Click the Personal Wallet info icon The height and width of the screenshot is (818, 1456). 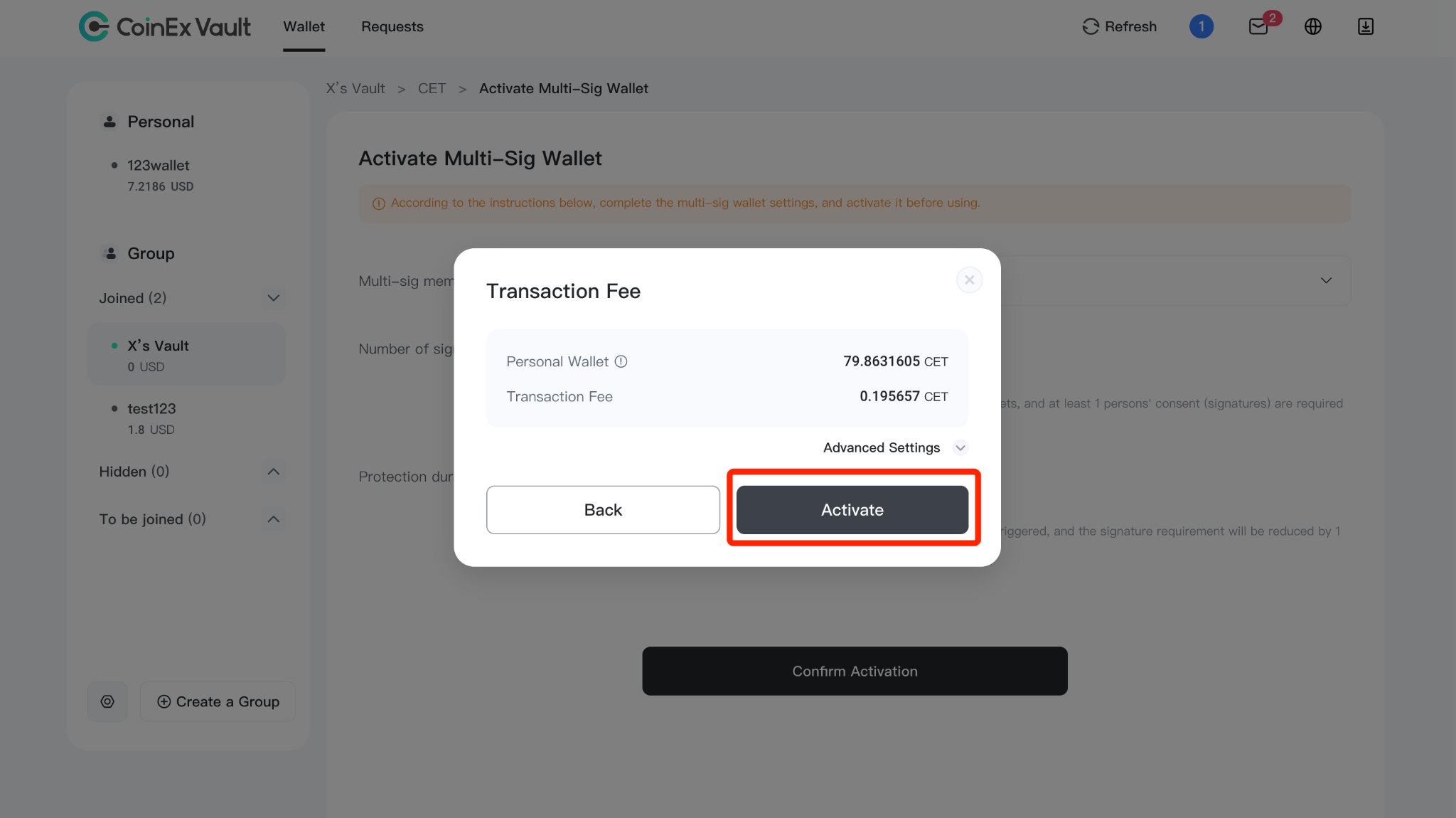(621, 361)
